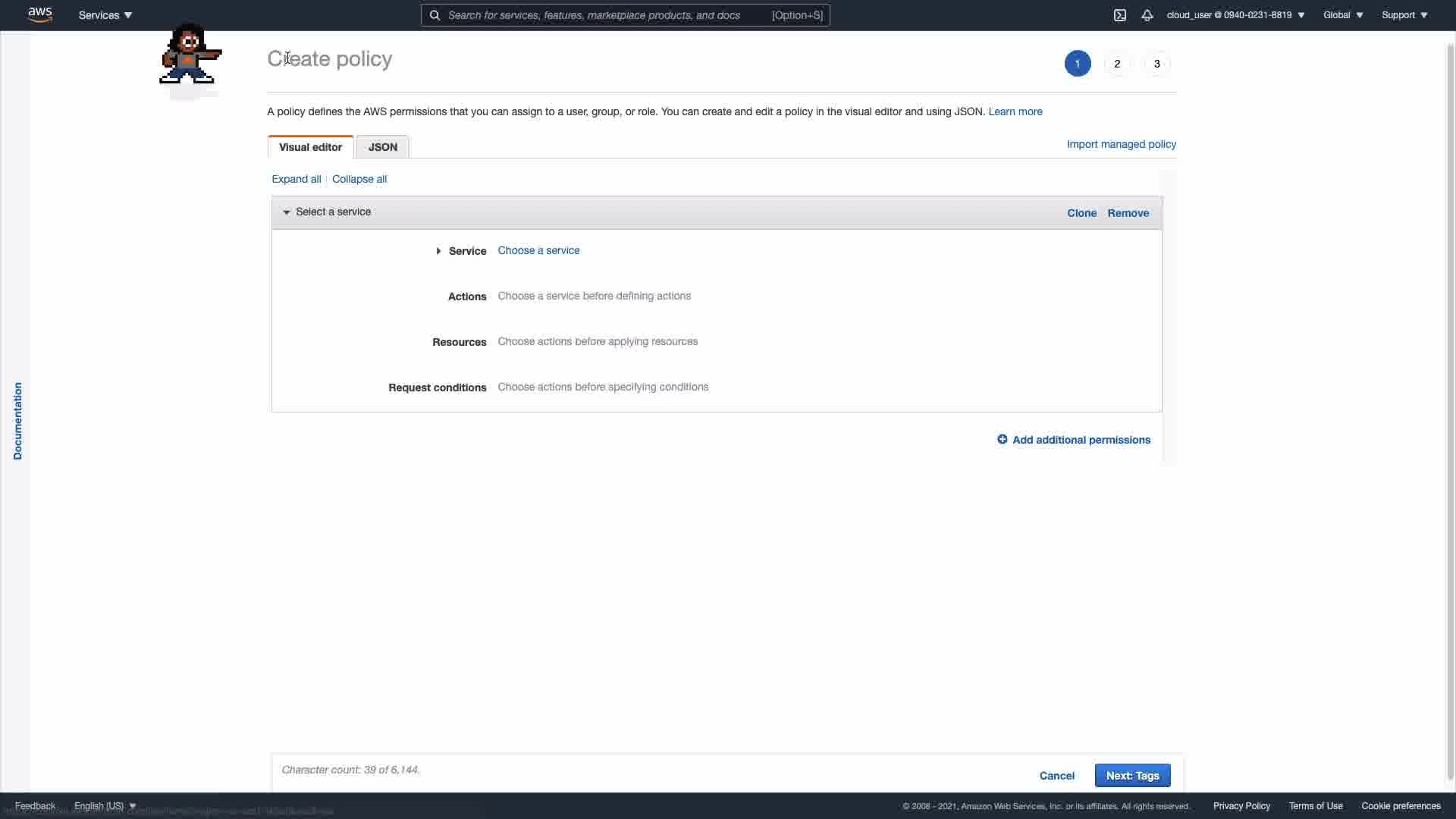Click the Choose a service link
Screen dimensions: 1456x819
click(x=538, y=250)
